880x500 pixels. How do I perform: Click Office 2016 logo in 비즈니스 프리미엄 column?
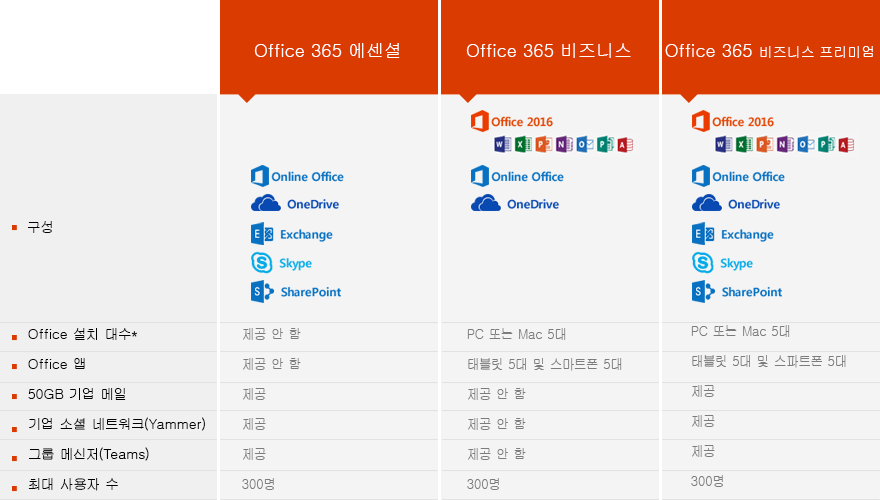tap(700, 121)
